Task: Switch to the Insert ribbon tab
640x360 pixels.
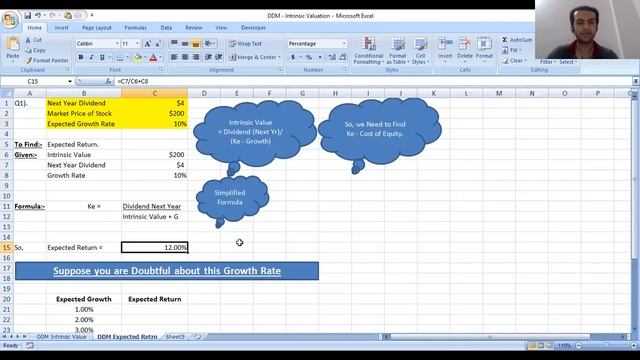Action: [x=62, y=28]
